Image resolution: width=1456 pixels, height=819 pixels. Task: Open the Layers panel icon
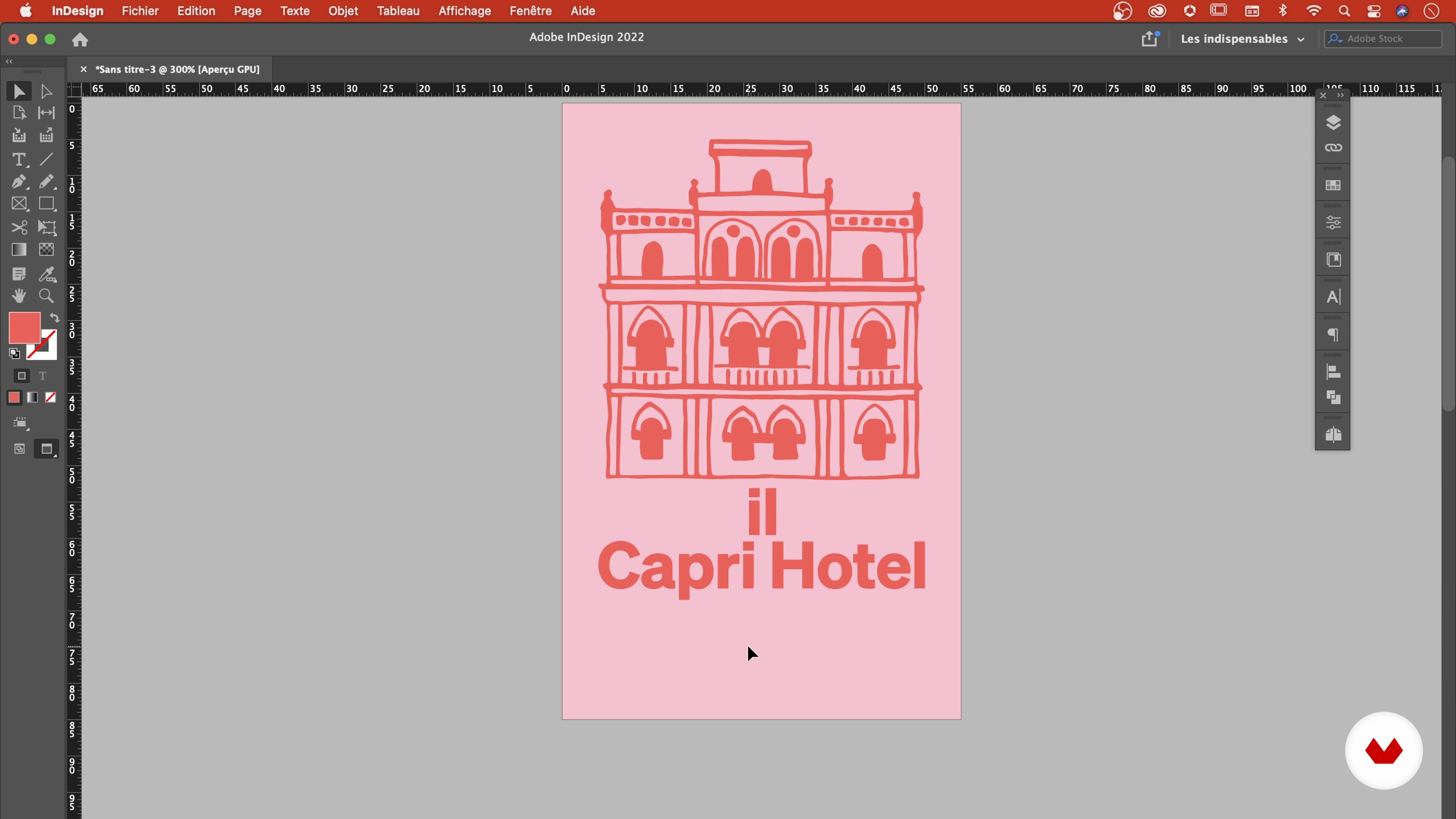[1333, 122]
